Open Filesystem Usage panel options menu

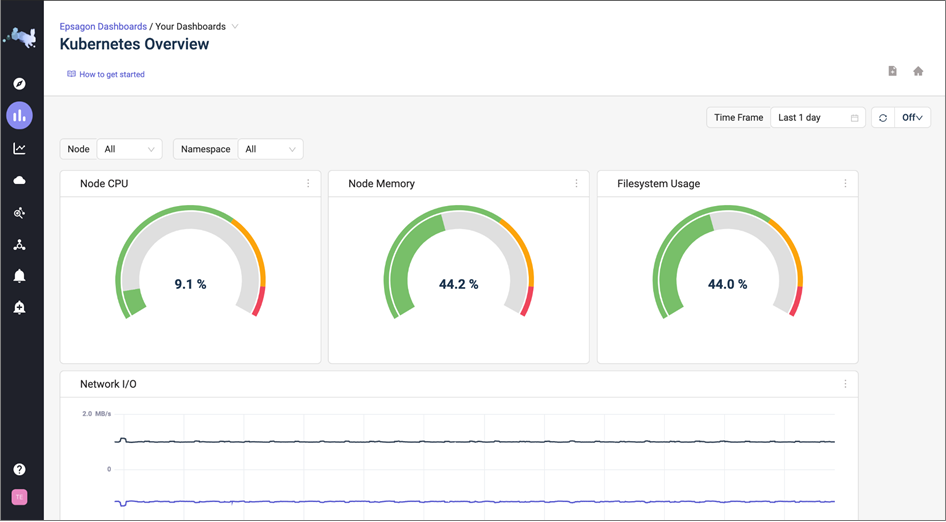(845, 183)
